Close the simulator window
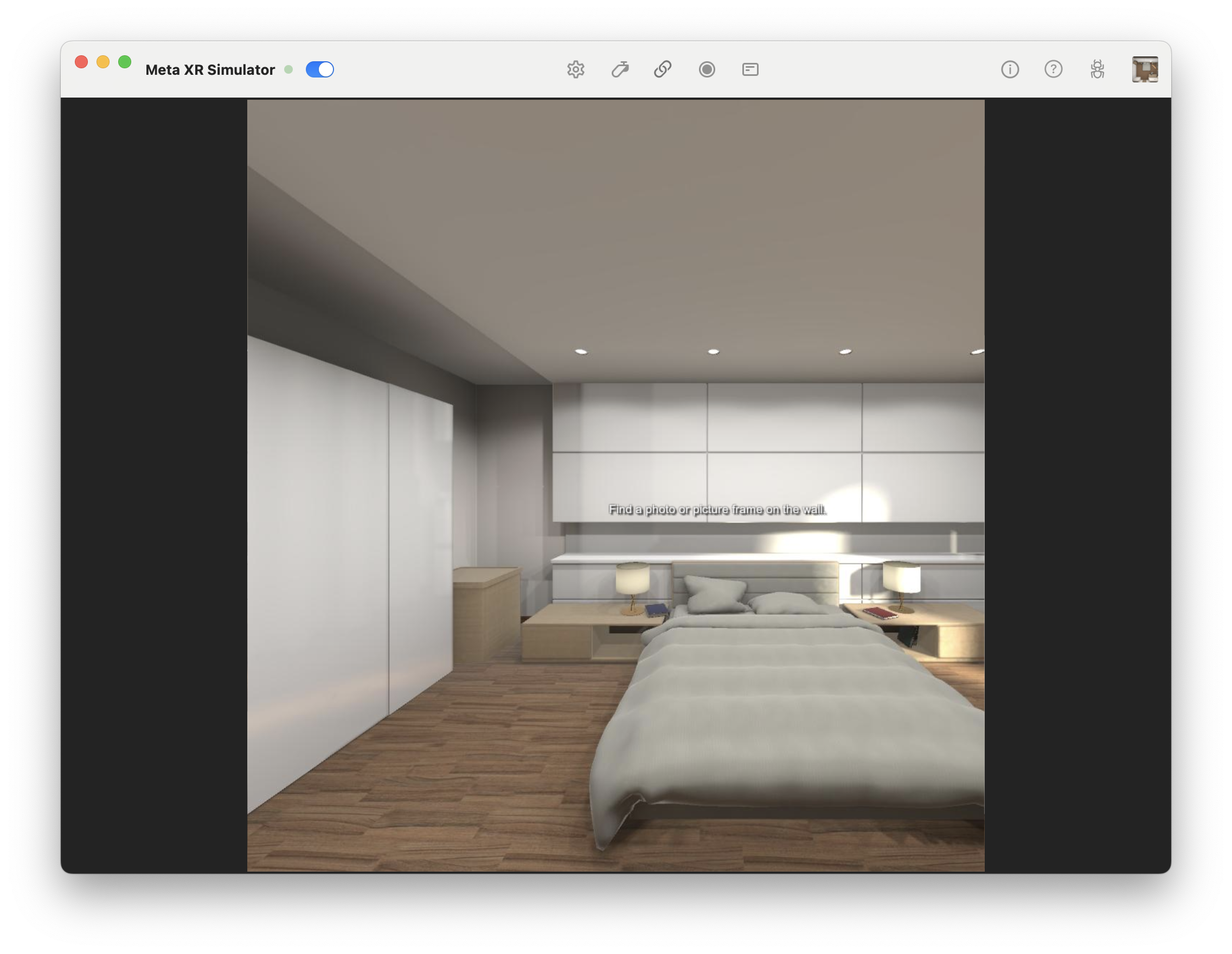 [81, 62]
